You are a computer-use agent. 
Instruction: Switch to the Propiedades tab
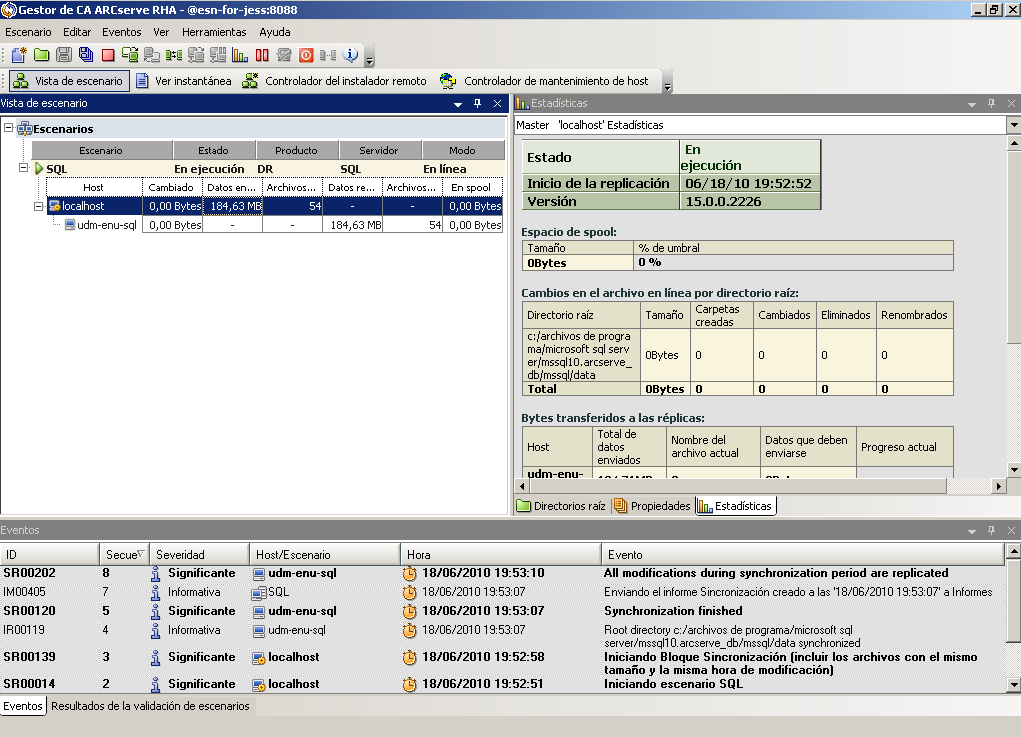652,506
